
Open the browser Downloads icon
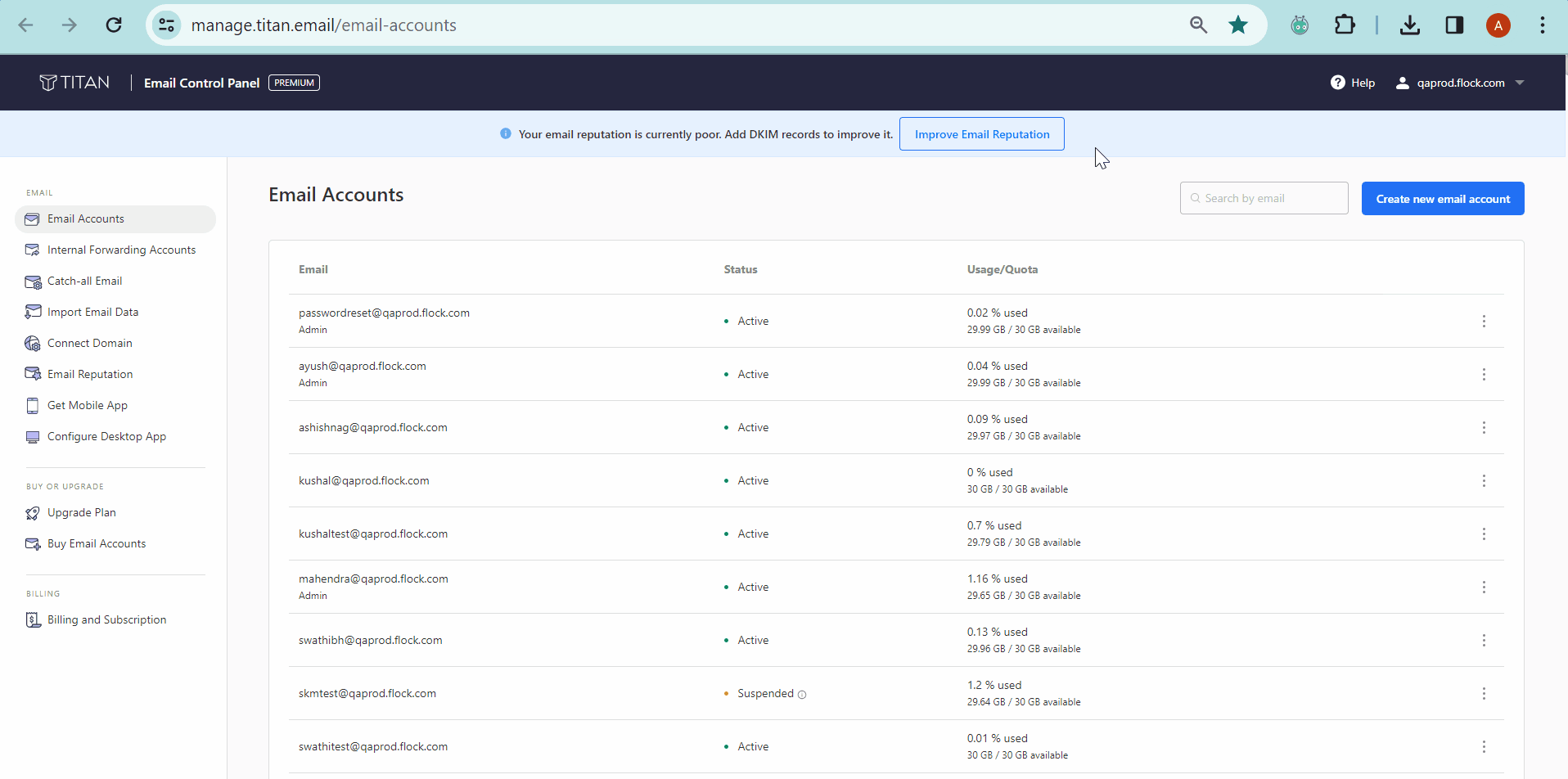pos(1409,25)
